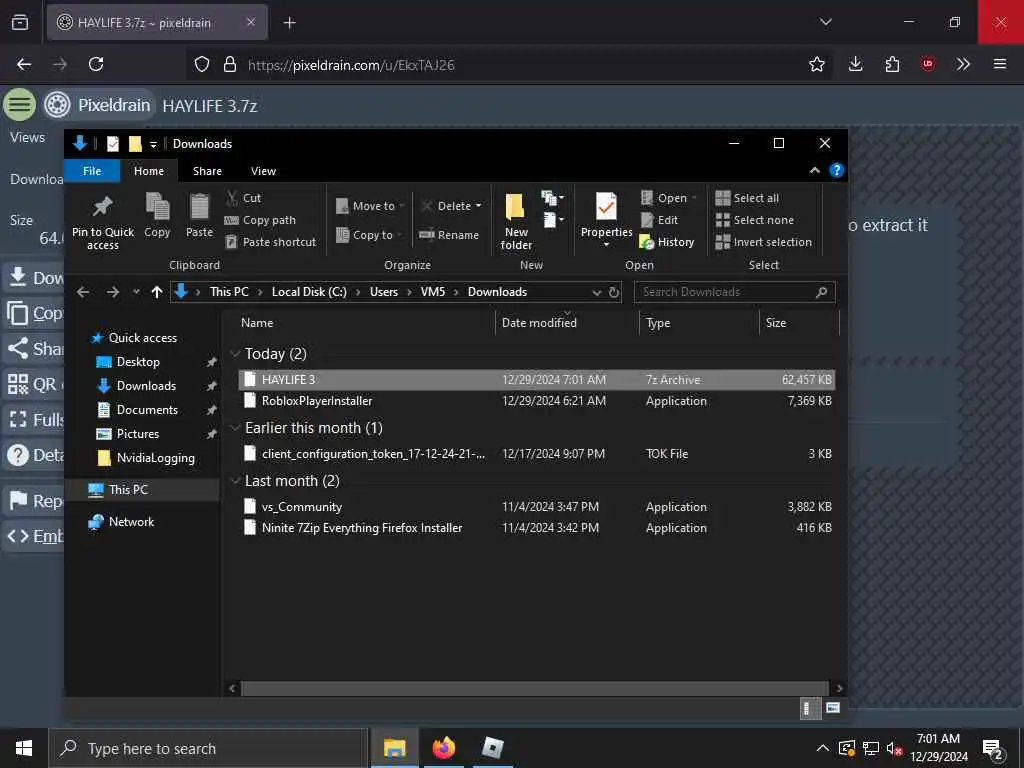Click Select none

[x=755, y=220]
